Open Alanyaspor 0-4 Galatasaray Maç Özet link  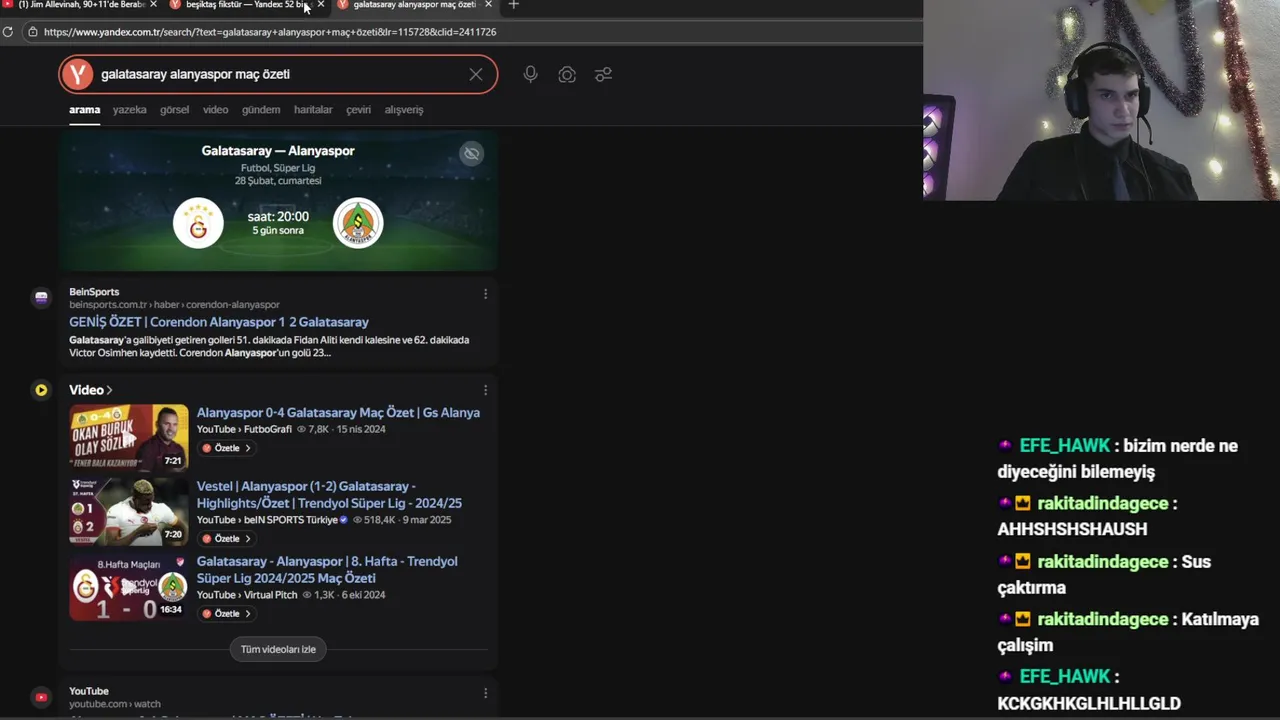tap(338, 413)
